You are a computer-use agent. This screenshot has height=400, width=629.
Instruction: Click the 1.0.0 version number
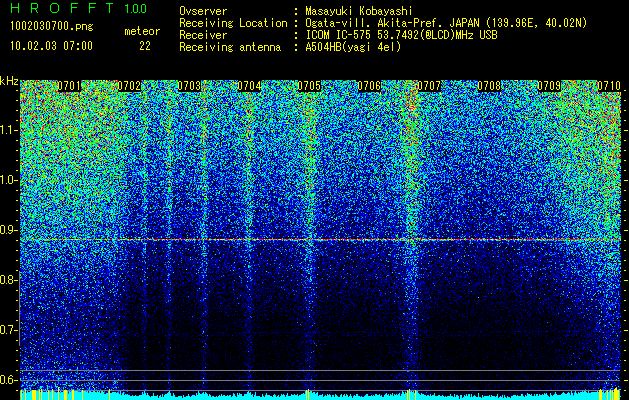pos(136,8)
